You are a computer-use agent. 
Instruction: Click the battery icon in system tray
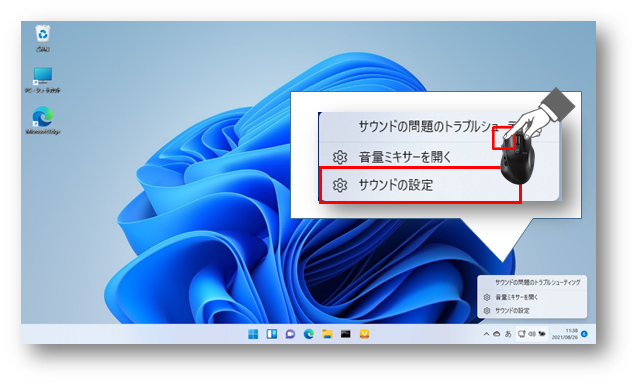pos(542,334)
